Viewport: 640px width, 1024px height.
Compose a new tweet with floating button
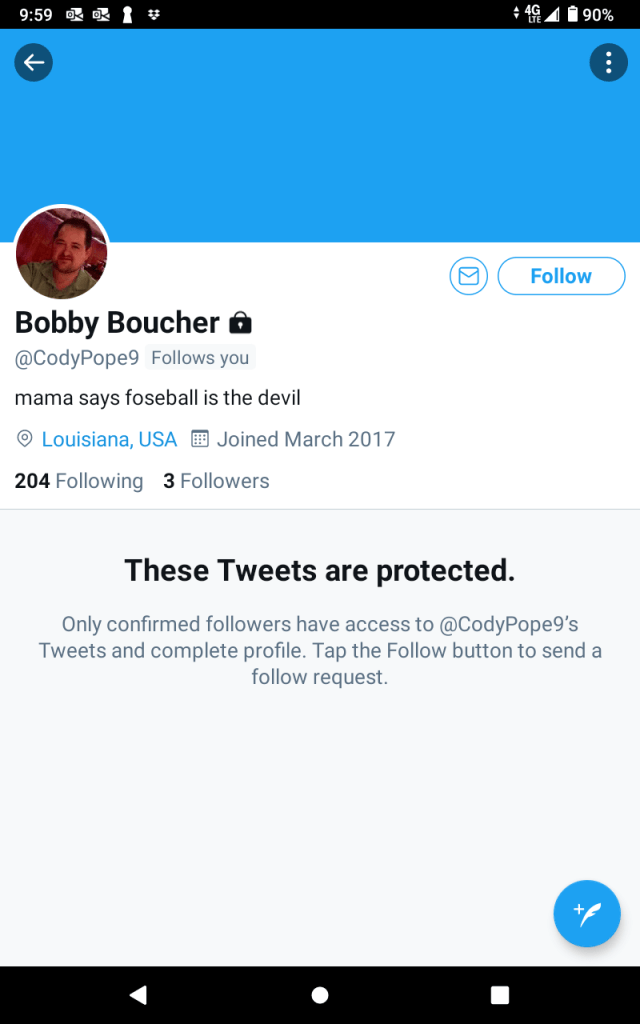click(587, 913)
